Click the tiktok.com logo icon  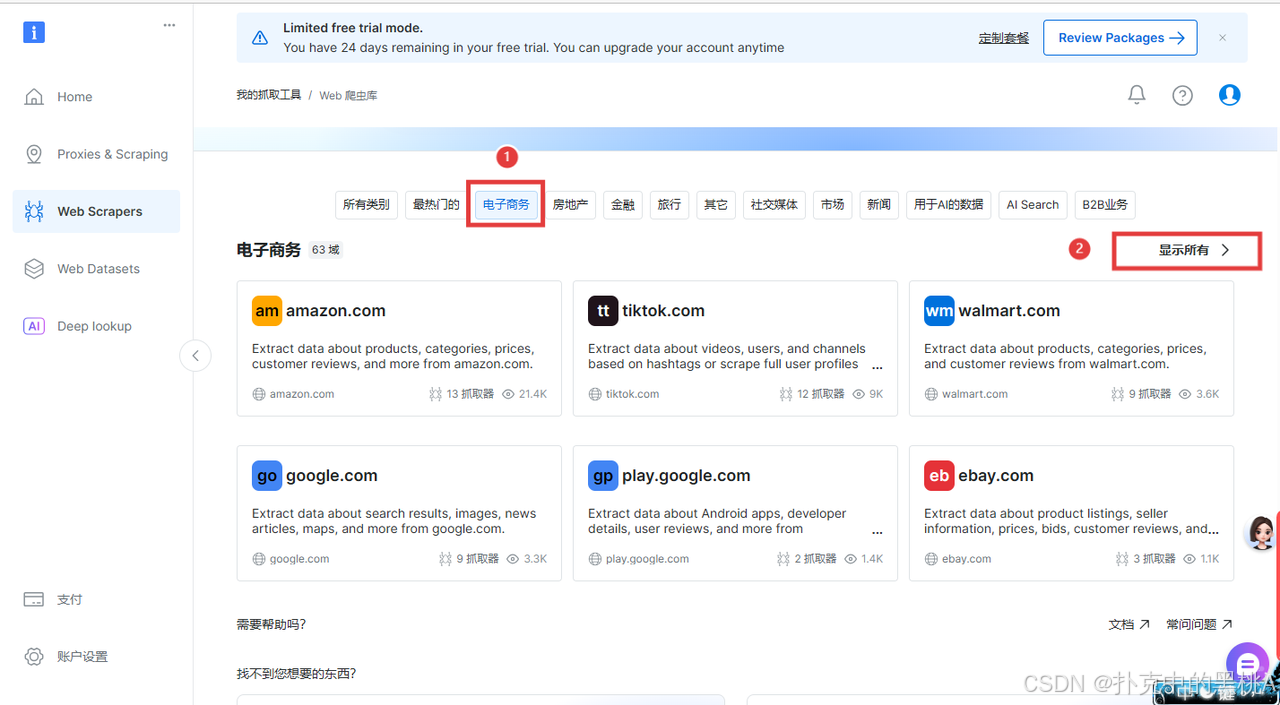pos(603,311)
